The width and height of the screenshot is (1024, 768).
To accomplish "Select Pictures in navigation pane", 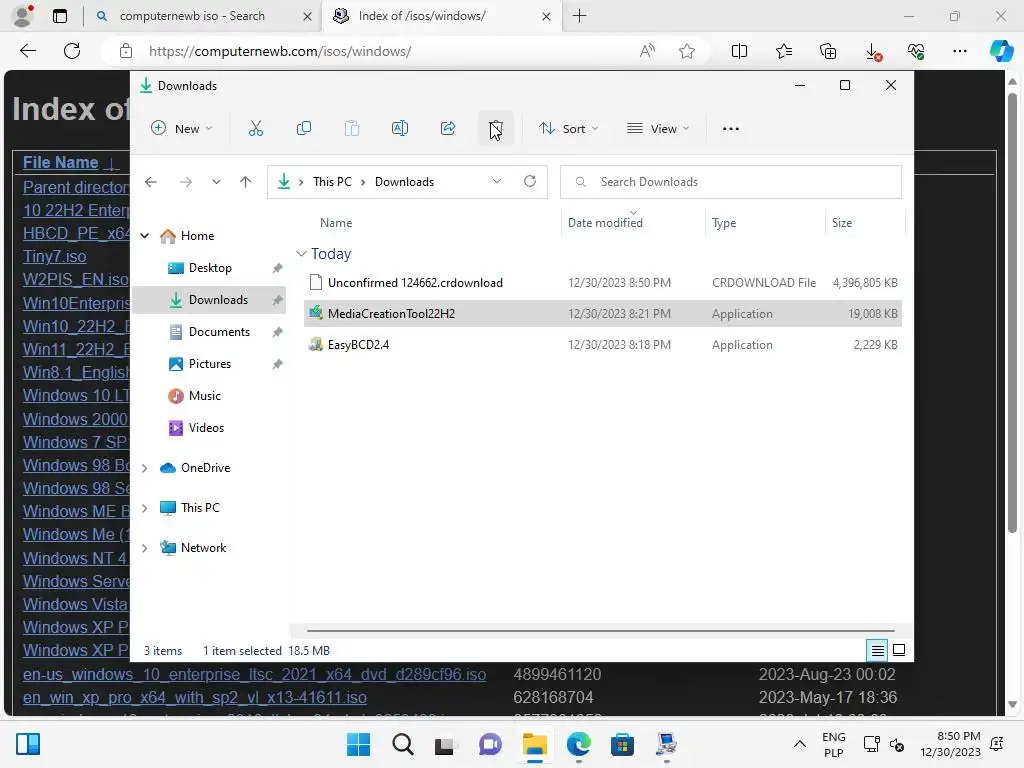I will pyautogui.click(x=210, y=364).
